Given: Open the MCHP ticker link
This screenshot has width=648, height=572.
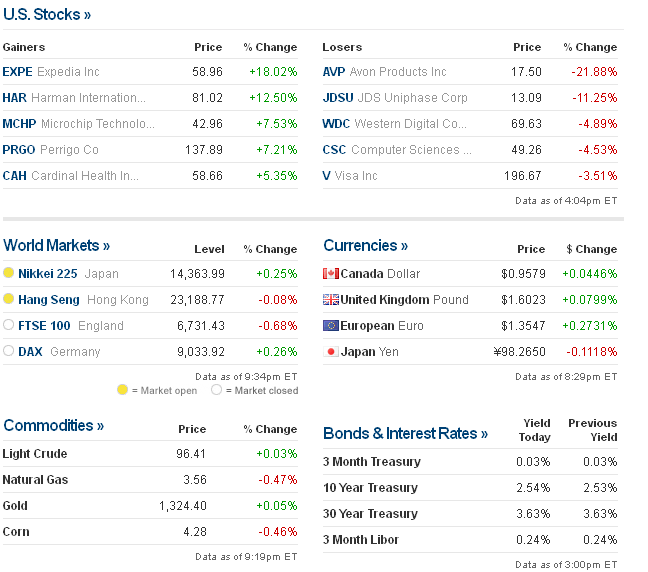Looking at the screenshot, I should 19,124.
